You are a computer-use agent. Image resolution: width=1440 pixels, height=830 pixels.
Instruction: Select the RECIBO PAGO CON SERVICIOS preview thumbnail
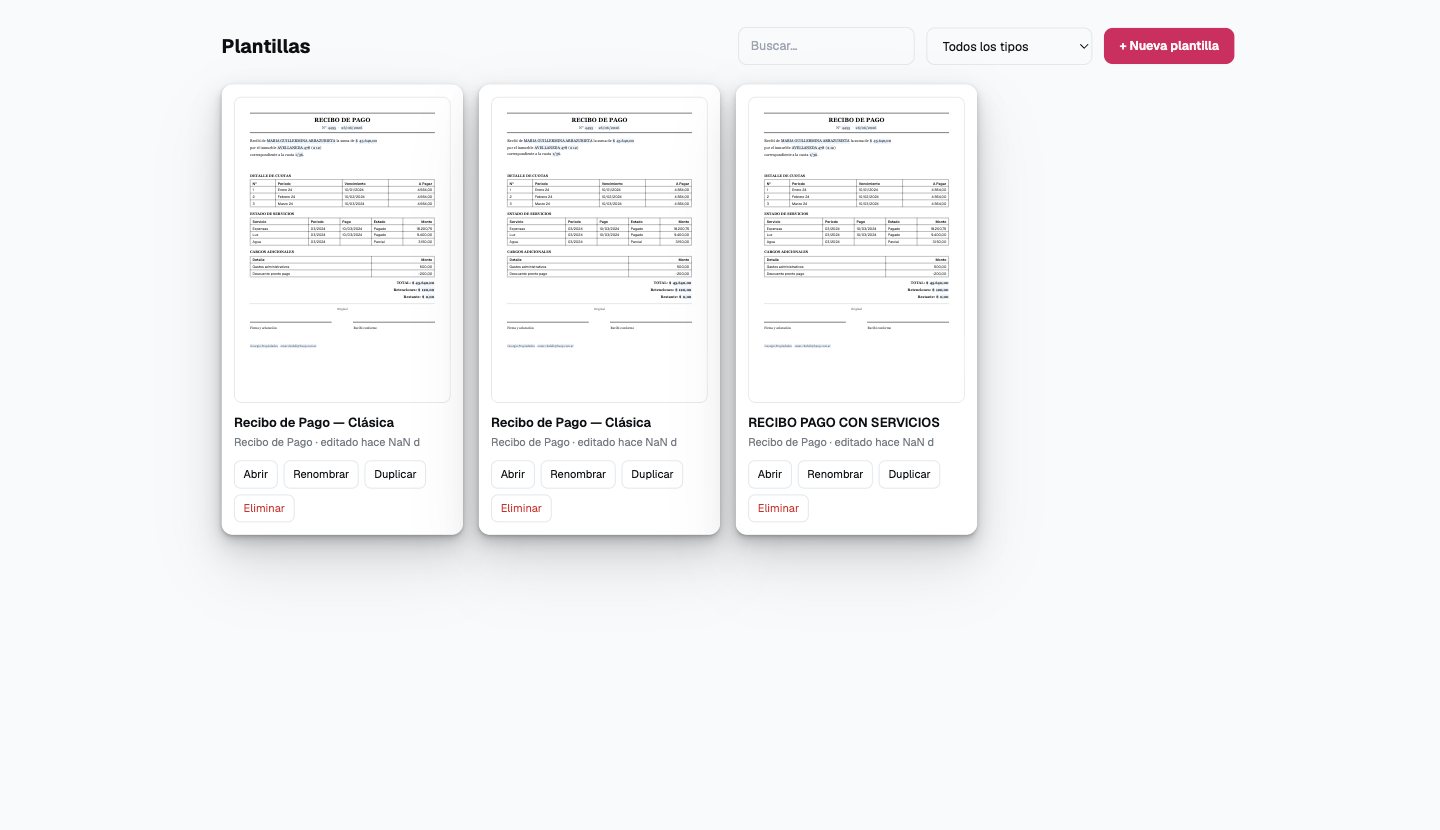856,250
